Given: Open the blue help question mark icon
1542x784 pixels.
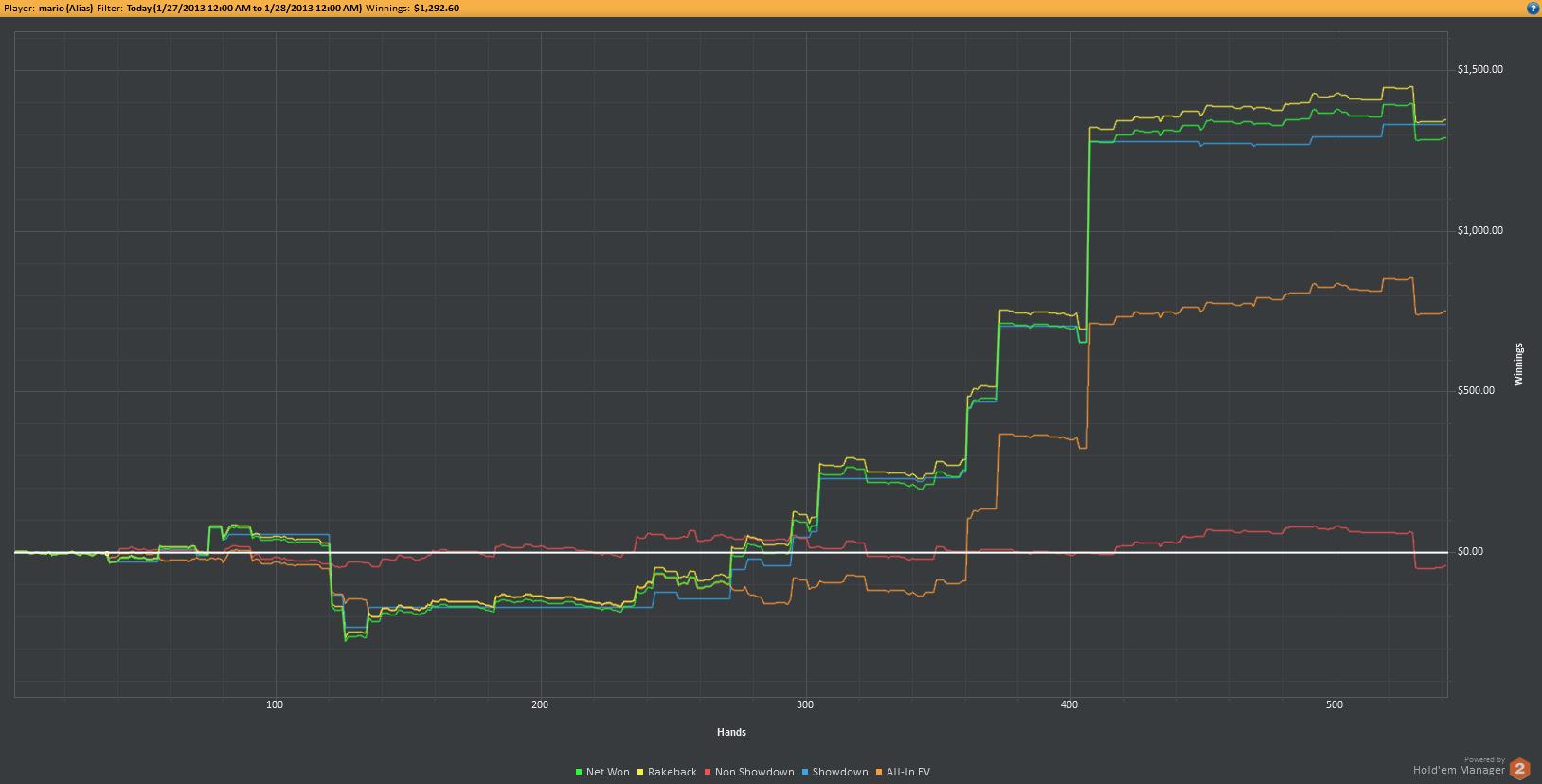Looking at the screenshot, I should pos(1532,8).
